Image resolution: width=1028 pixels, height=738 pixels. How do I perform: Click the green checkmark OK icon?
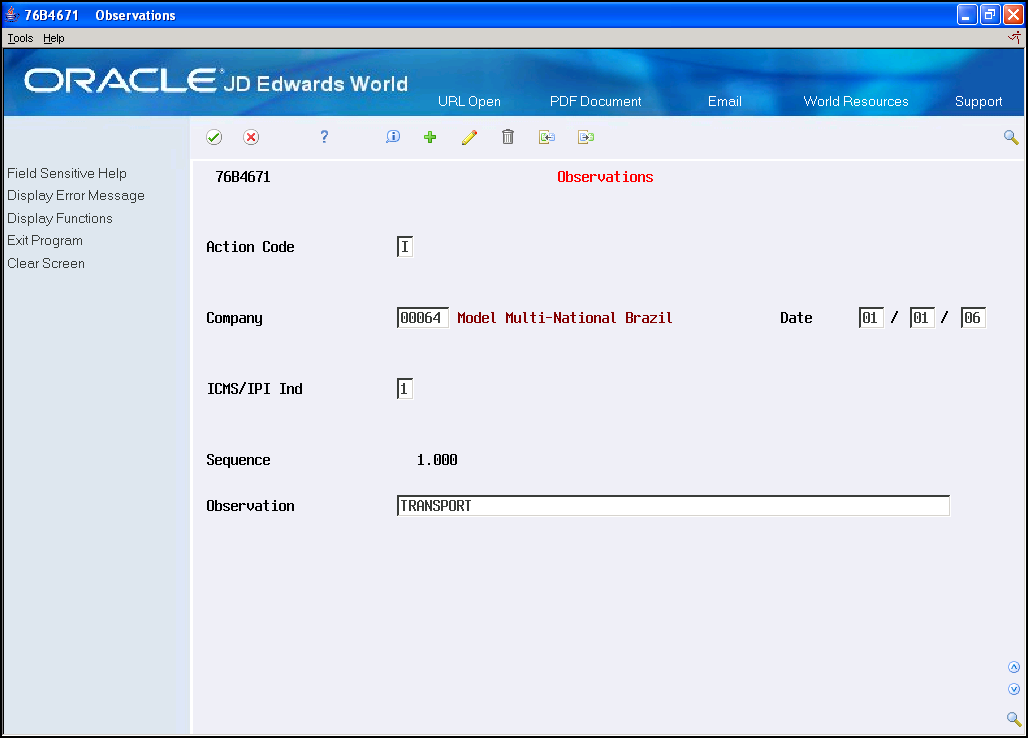click(x=214, y=137)
